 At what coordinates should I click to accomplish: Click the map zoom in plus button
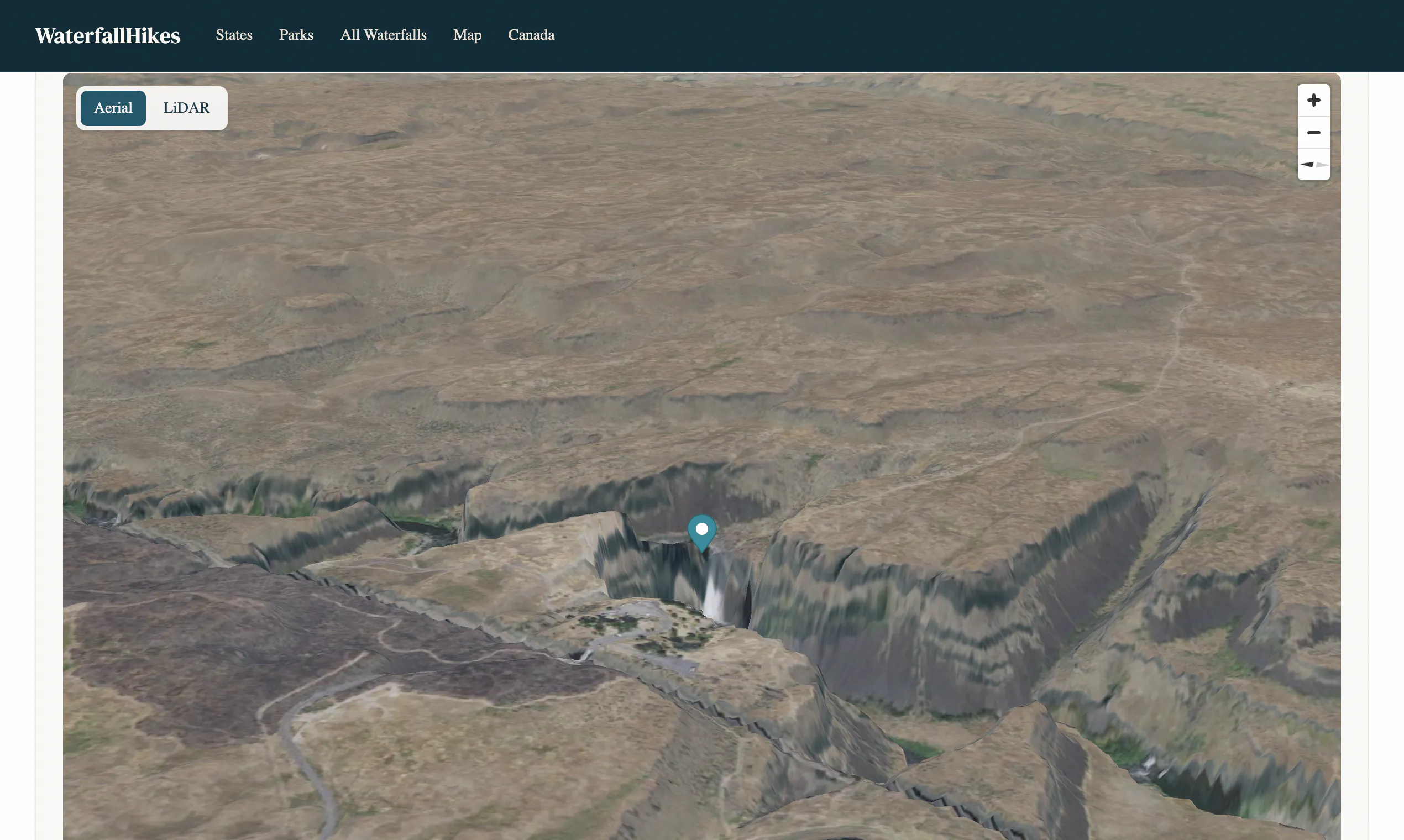[x=1313, y=100]
